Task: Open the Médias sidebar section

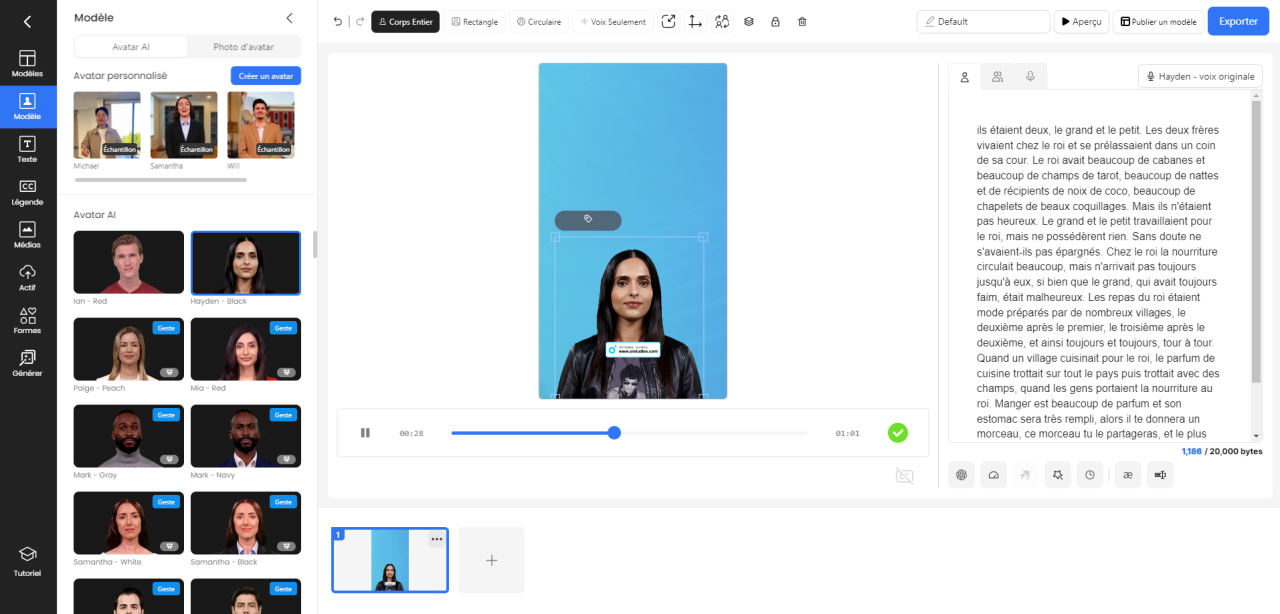Action: (28, 236)
